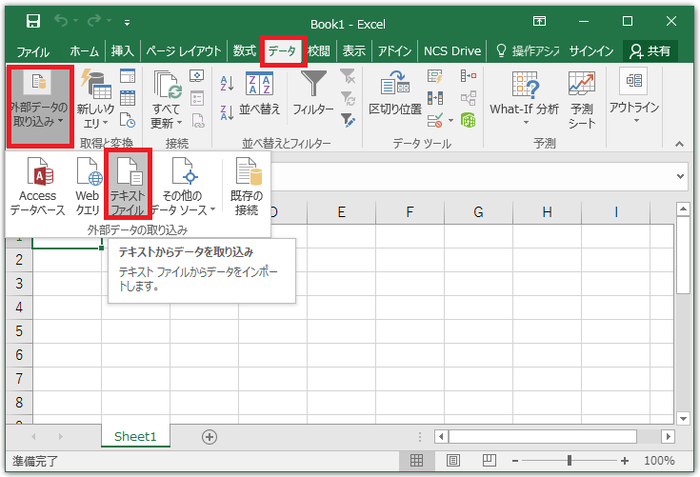Open Ribbon Display Options icon in title bar
The height and width of the screenshot is (477, 700).
coord(539,21)
